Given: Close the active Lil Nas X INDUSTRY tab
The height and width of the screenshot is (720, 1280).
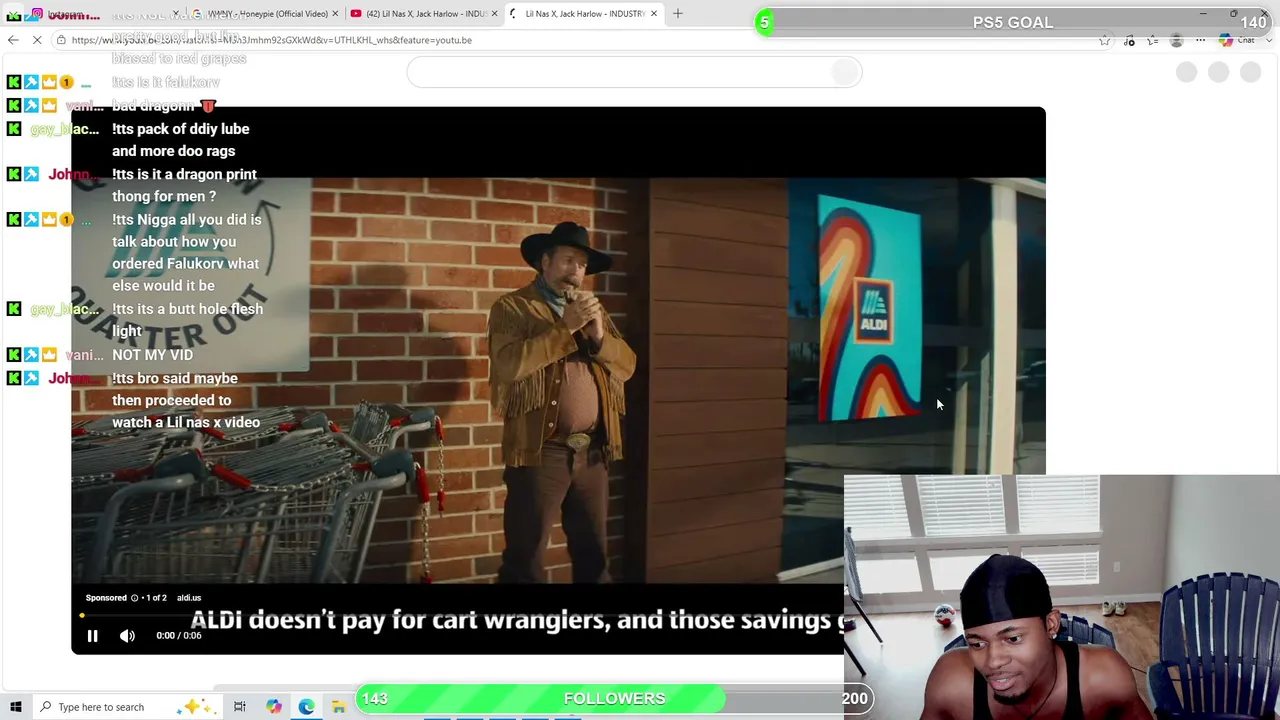Looking at the screenshot, I should pyautogui.click(x=654, y=14).
